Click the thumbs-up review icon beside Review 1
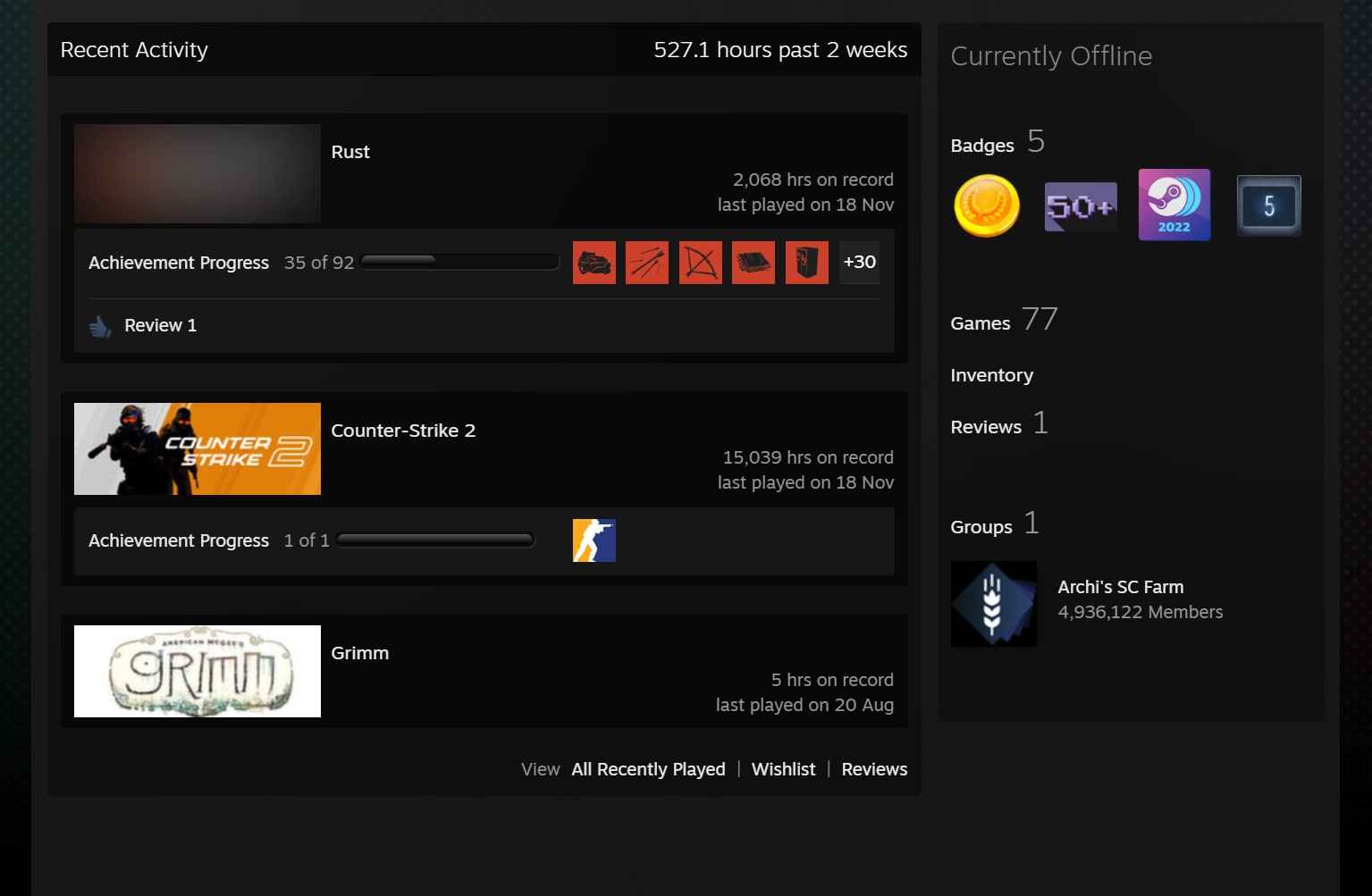 pyautogui.click(x=100, y=325)
